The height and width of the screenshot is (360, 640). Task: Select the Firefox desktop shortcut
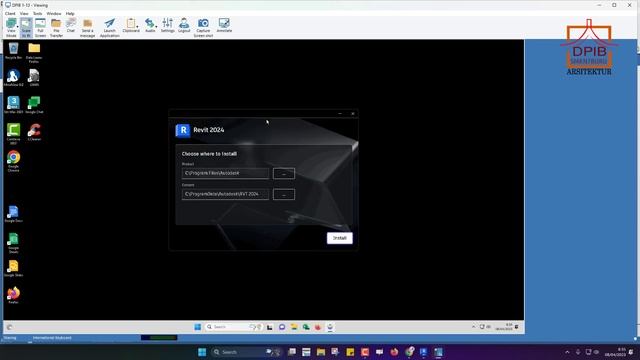13,296
